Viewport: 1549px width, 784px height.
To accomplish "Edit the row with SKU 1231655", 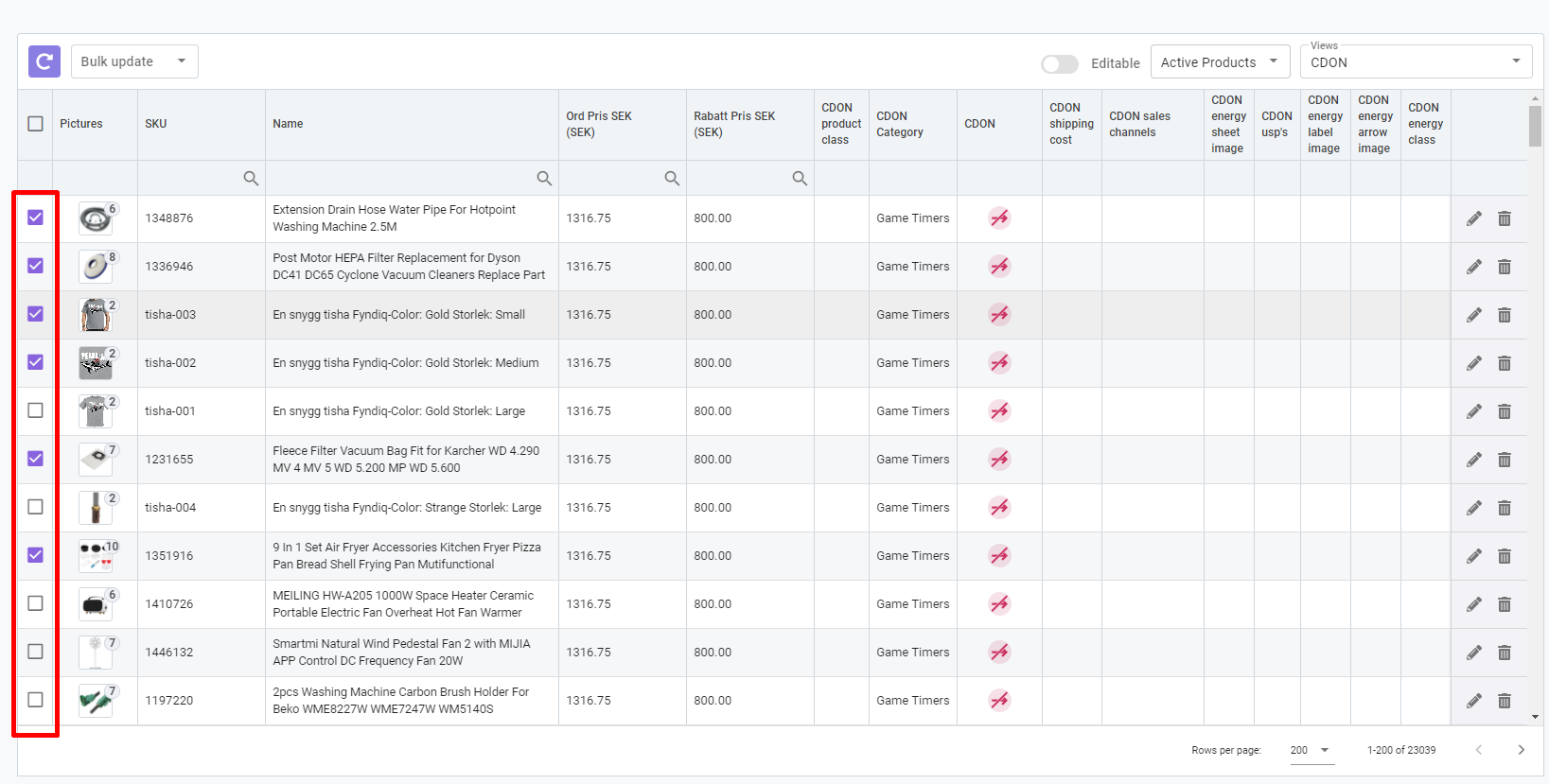I will coord(1474,460).
